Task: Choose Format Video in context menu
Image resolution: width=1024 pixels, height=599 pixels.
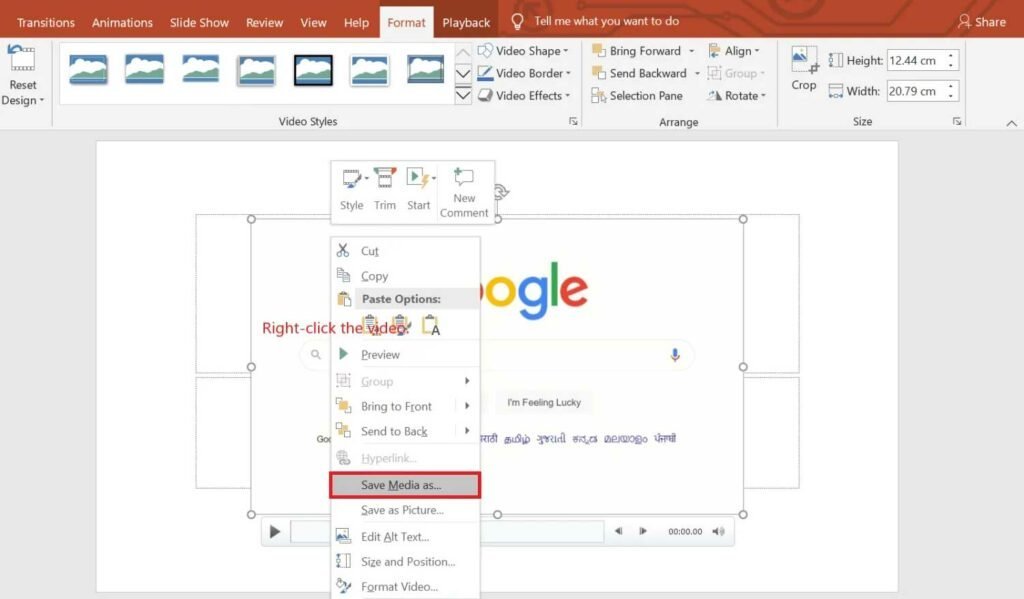Action: [x=406, y=587]
